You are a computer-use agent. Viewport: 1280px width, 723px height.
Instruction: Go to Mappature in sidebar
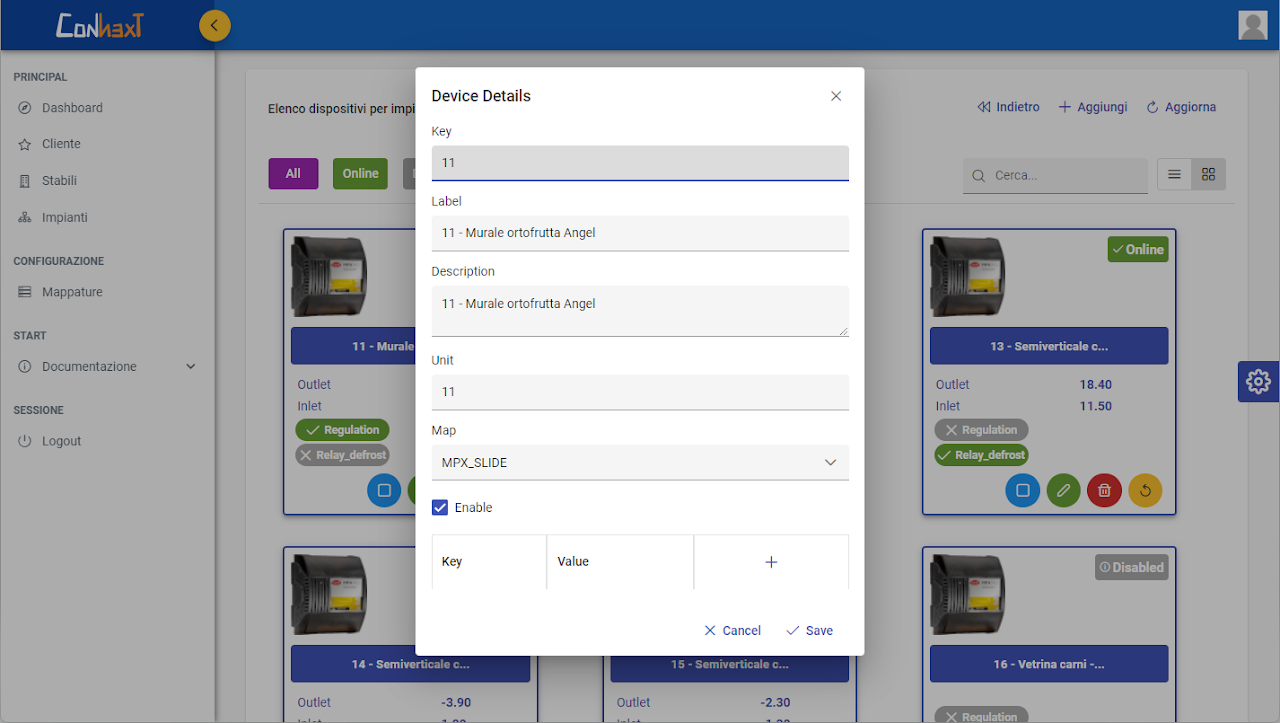[x=72, y=292]
